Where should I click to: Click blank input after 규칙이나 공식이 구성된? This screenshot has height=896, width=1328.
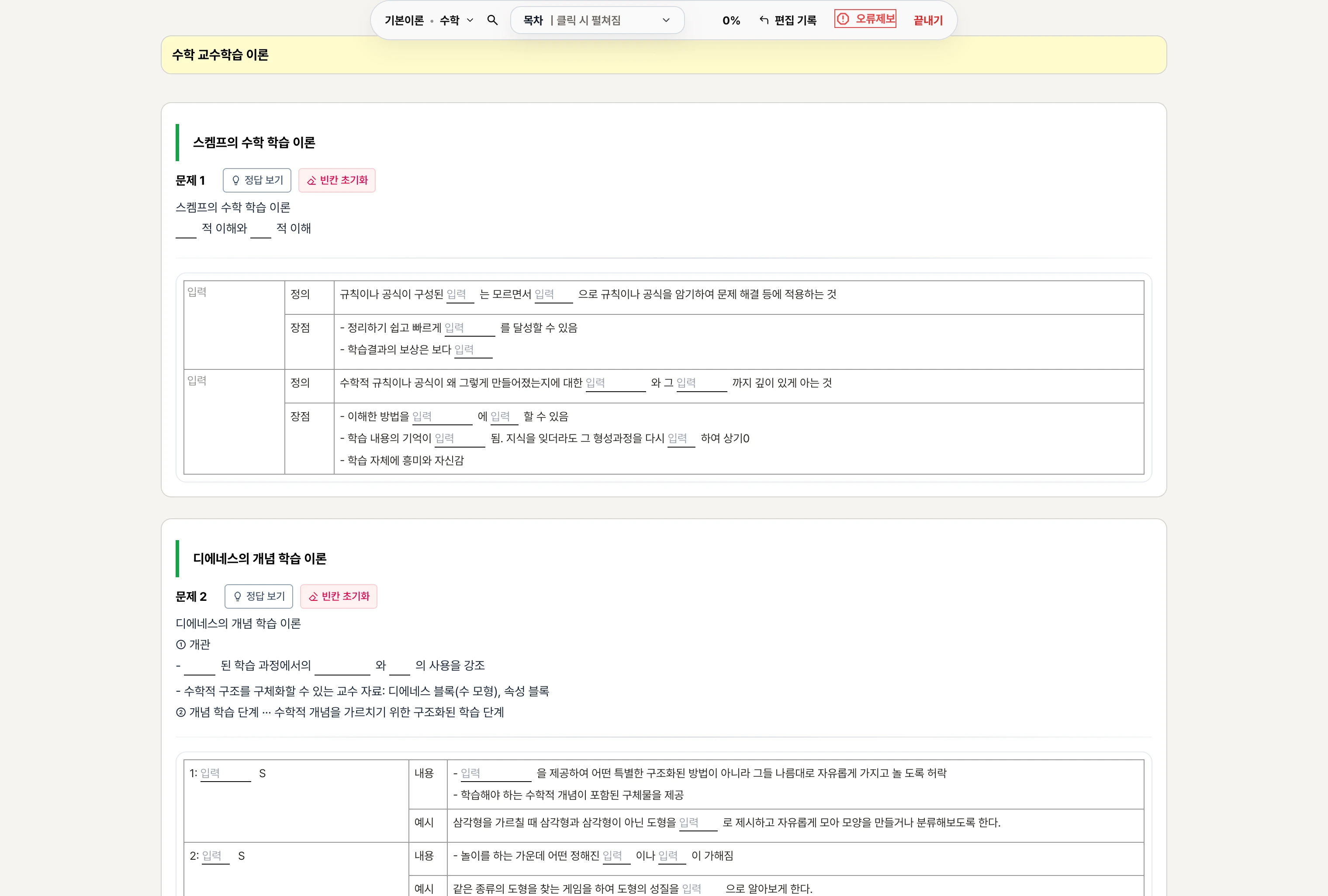[x=460, y=295]
